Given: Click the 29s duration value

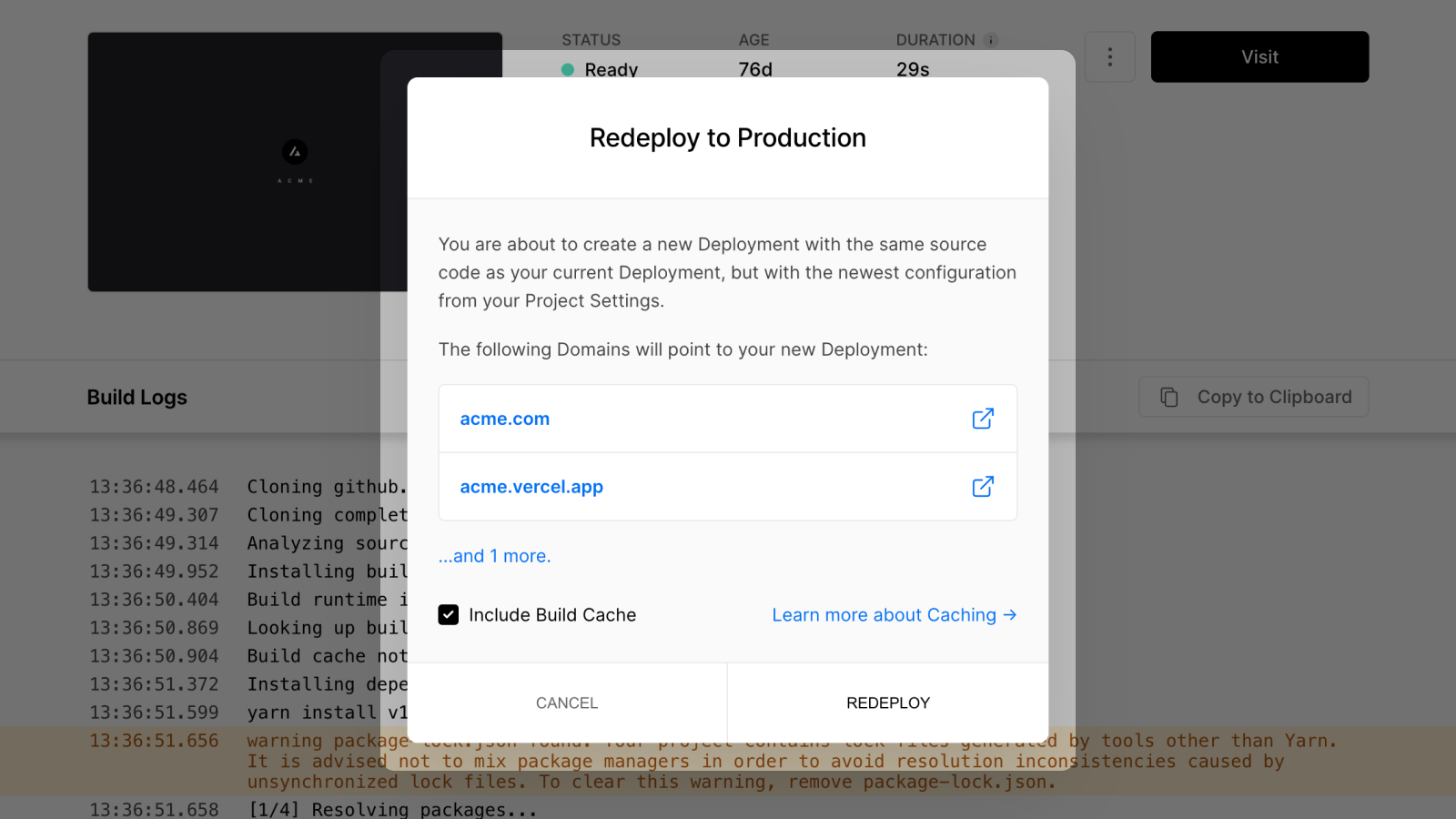Looking at the screenshot, I should click(913, 70).
